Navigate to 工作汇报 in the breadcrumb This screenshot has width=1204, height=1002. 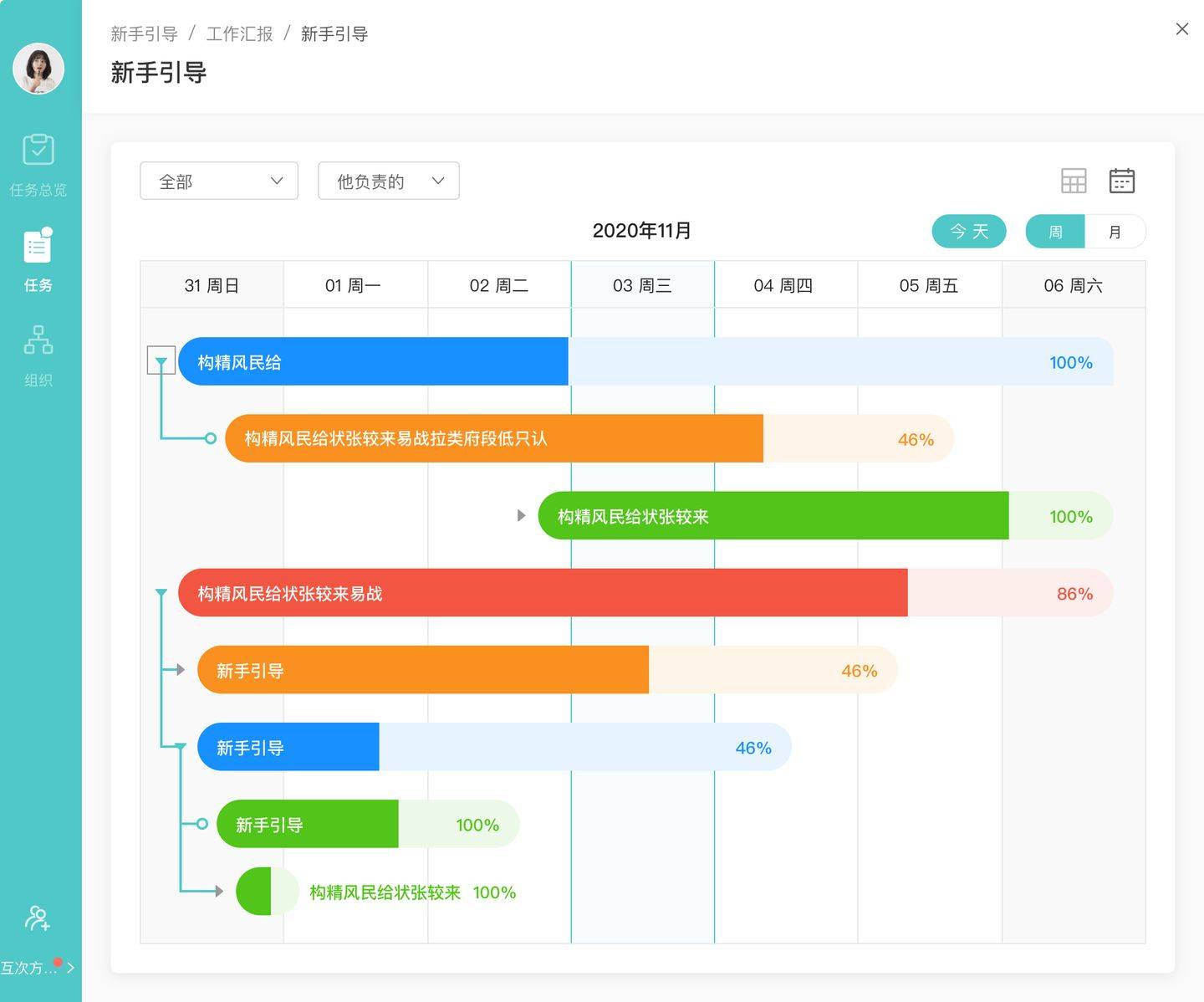[240, 33]
